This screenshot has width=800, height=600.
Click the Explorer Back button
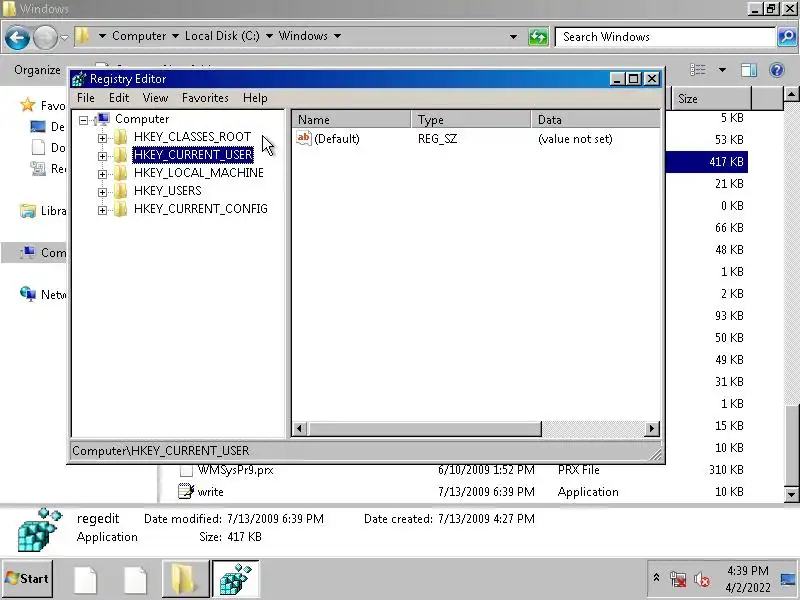(17, 37)
